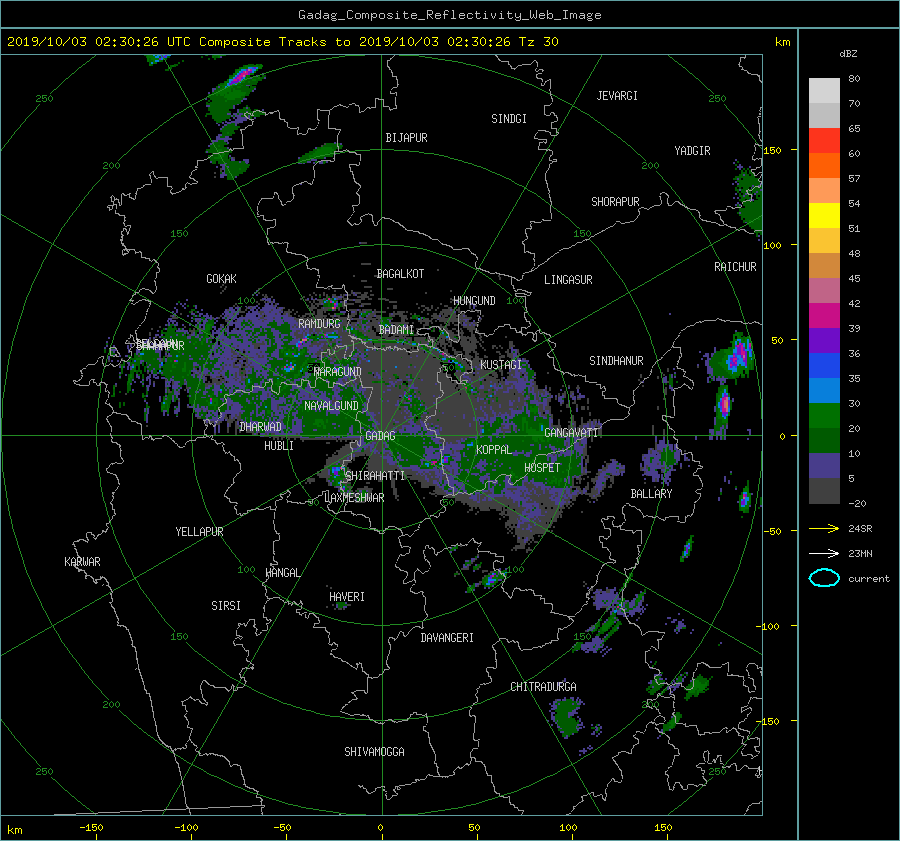Click the HANGAL city label
The width and height of the screenshot is (900, 841).
click(282, 573)
